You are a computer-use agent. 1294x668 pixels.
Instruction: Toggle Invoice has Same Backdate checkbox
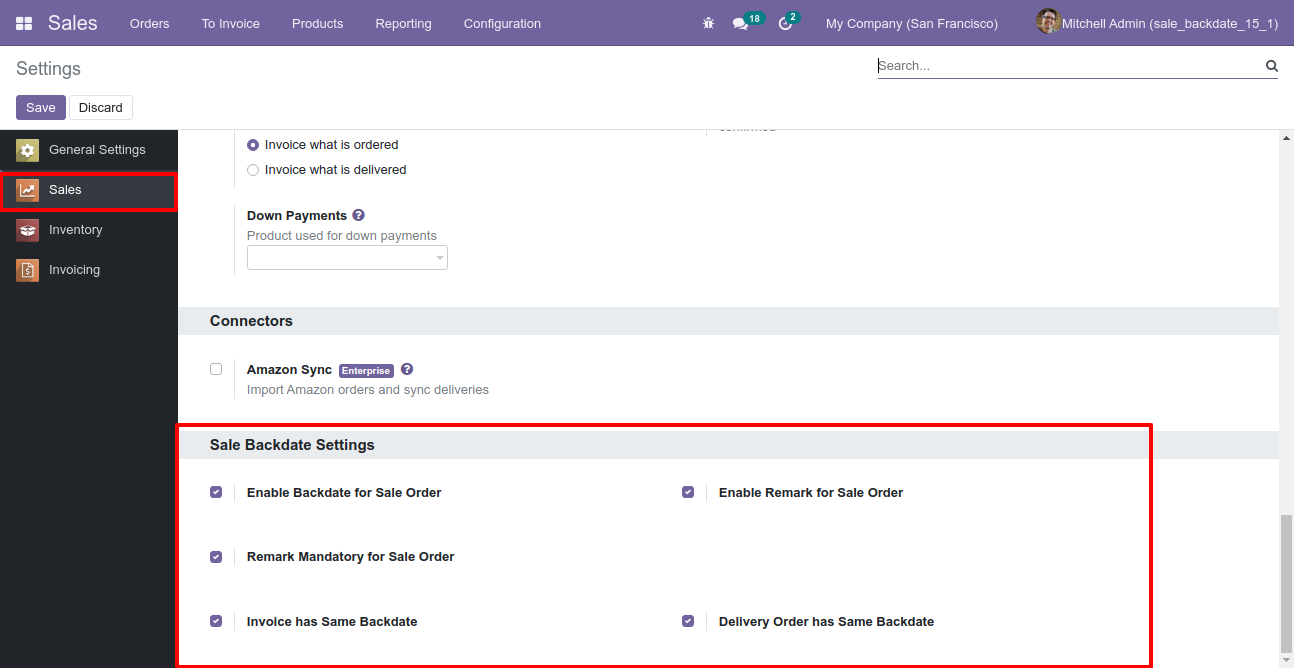(x=216, y=621)
